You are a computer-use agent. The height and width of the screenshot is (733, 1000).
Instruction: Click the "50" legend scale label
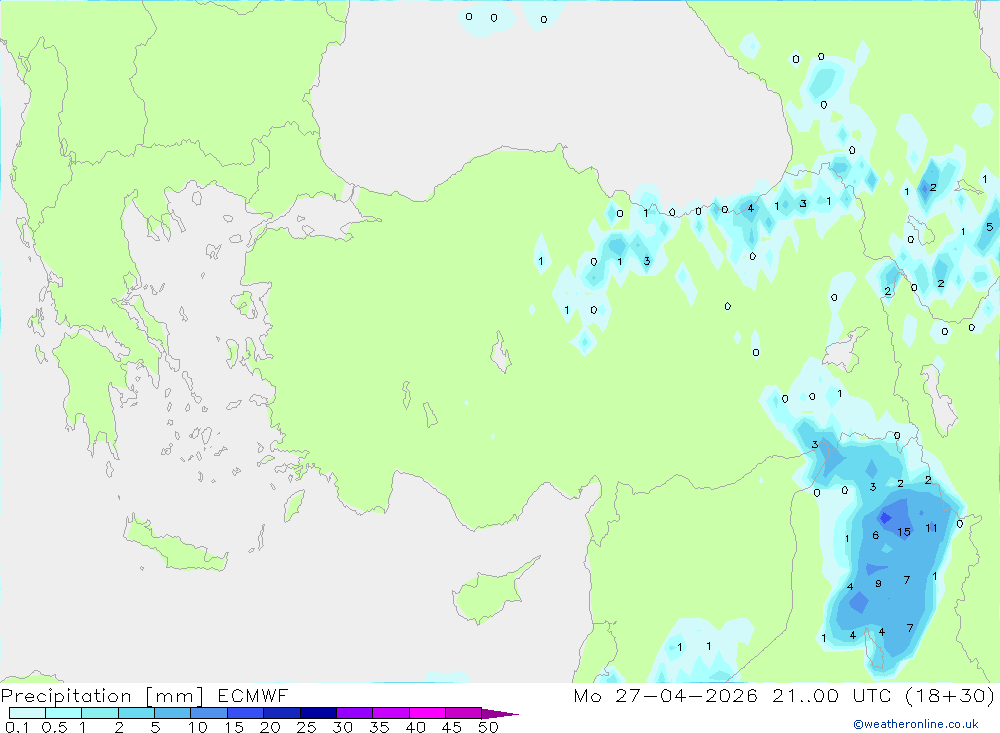[489, 727]
